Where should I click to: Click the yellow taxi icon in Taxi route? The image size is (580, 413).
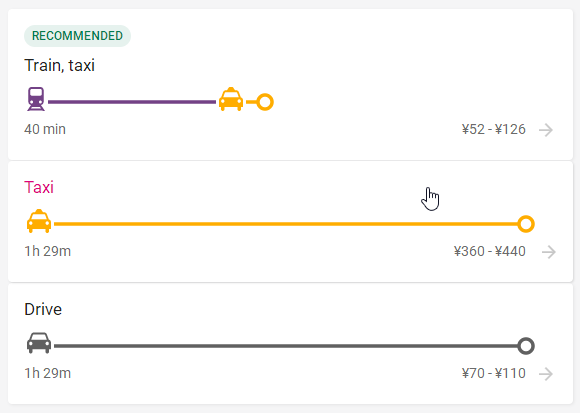39,221
